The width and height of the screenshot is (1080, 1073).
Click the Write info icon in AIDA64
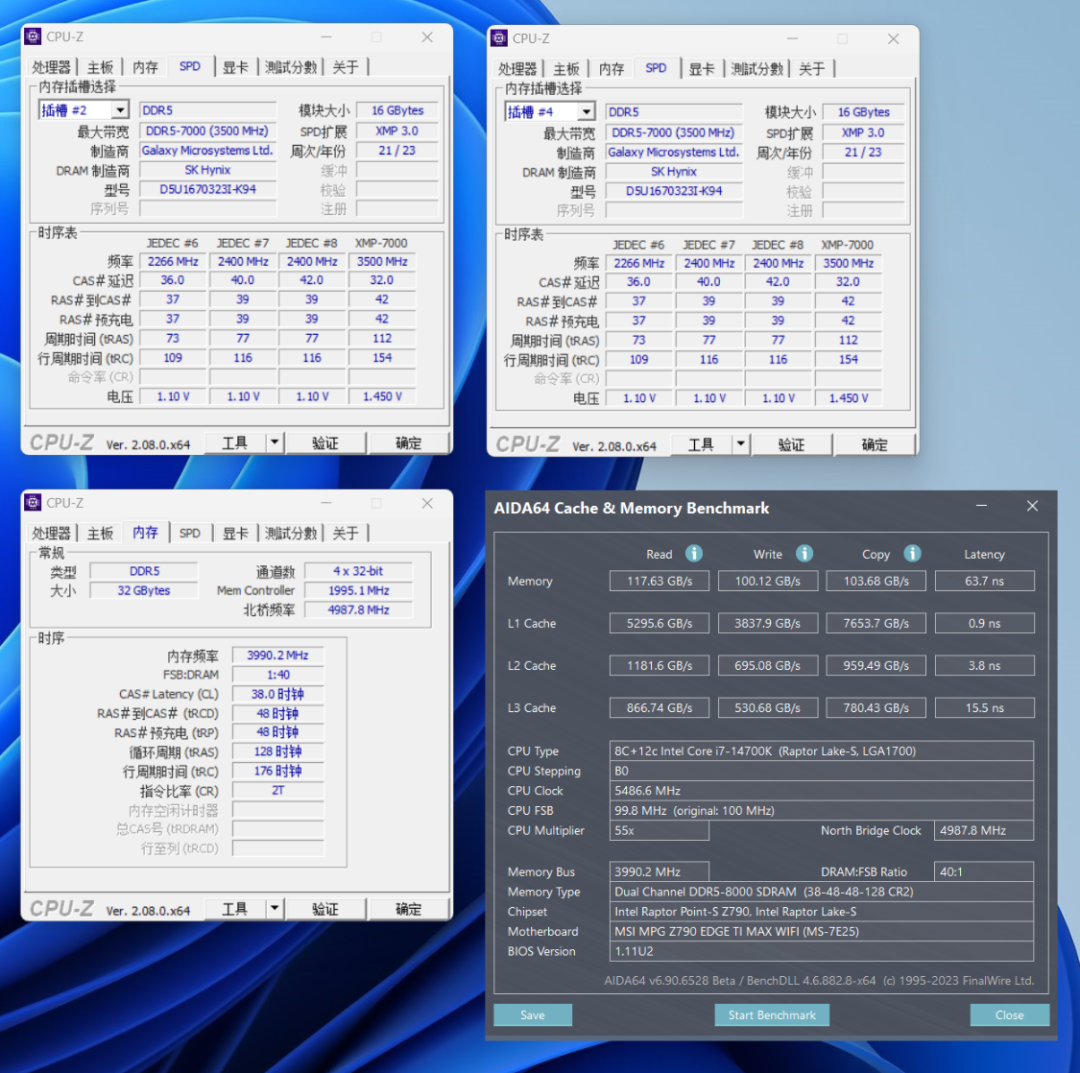804,553
